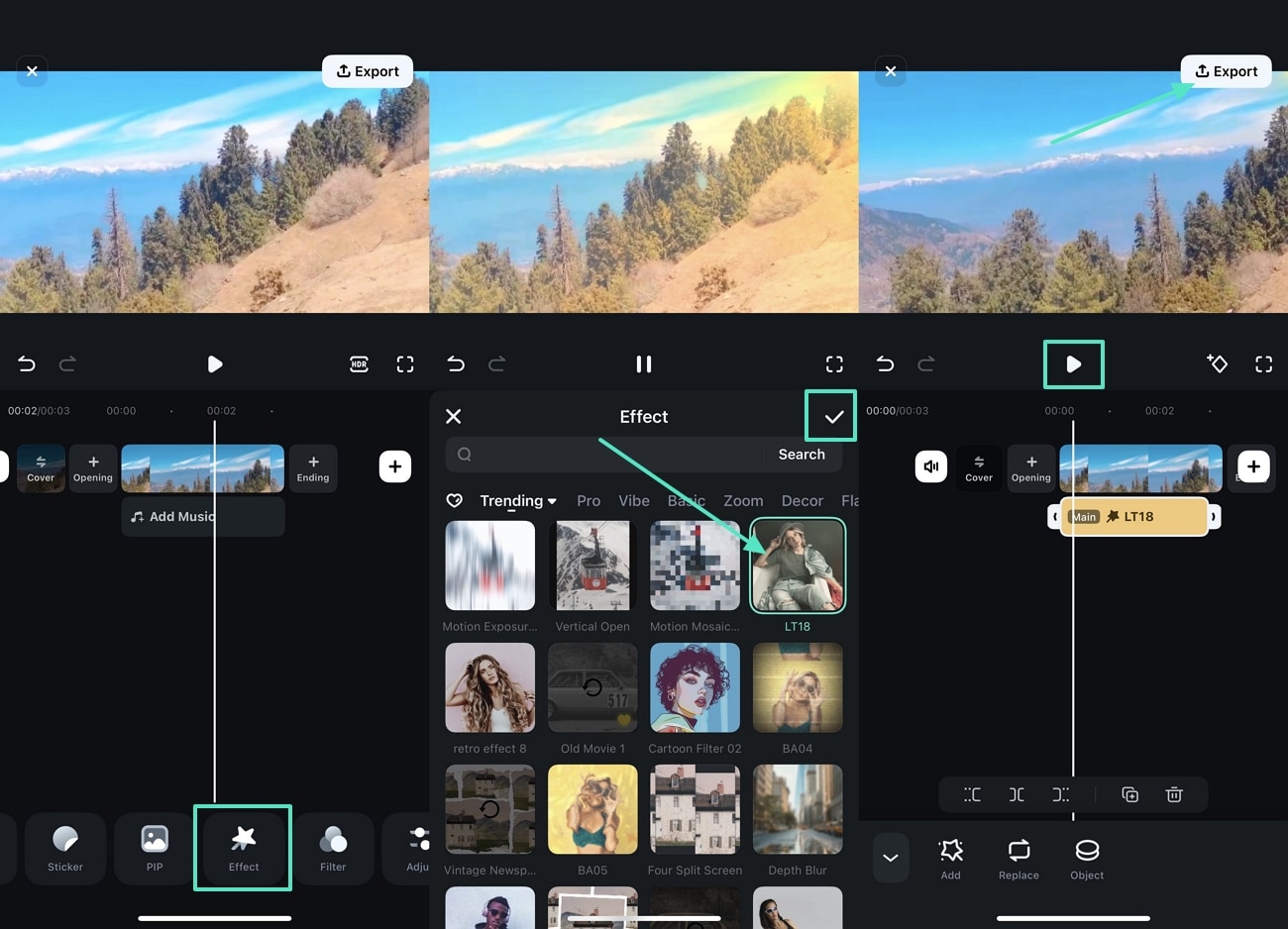Delete the selected effect with trash icon
This screenshot has height=929, width=1288.
point(1174,794)
